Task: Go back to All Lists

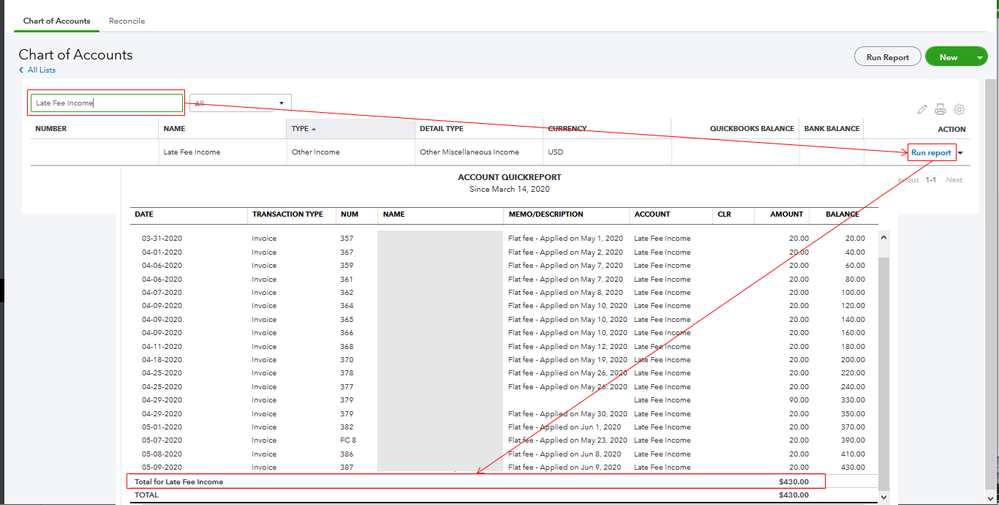Action: [x=41, y=70]
